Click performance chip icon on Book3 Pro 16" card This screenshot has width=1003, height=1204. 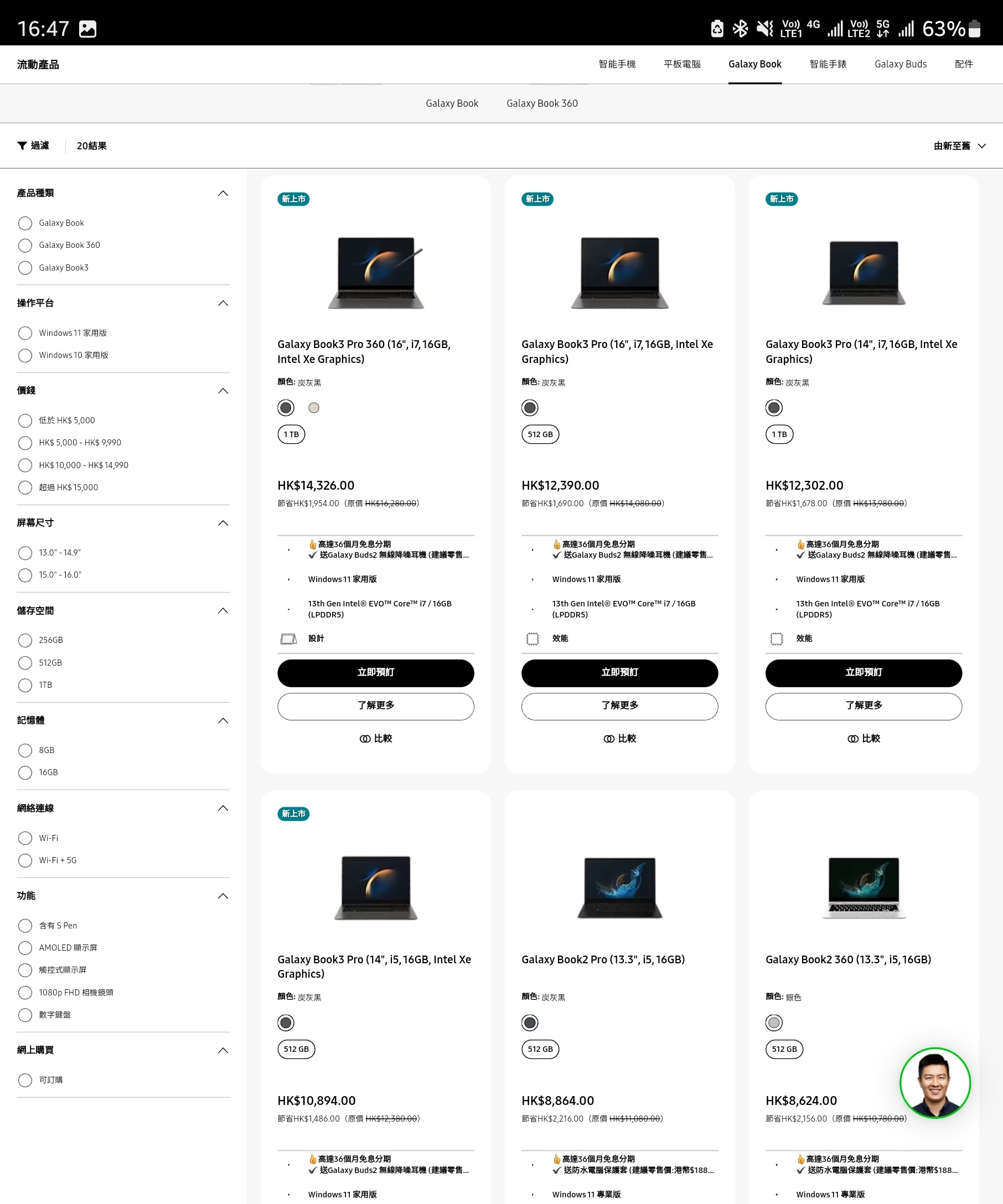pyautogui.click(x=532, y=639)
